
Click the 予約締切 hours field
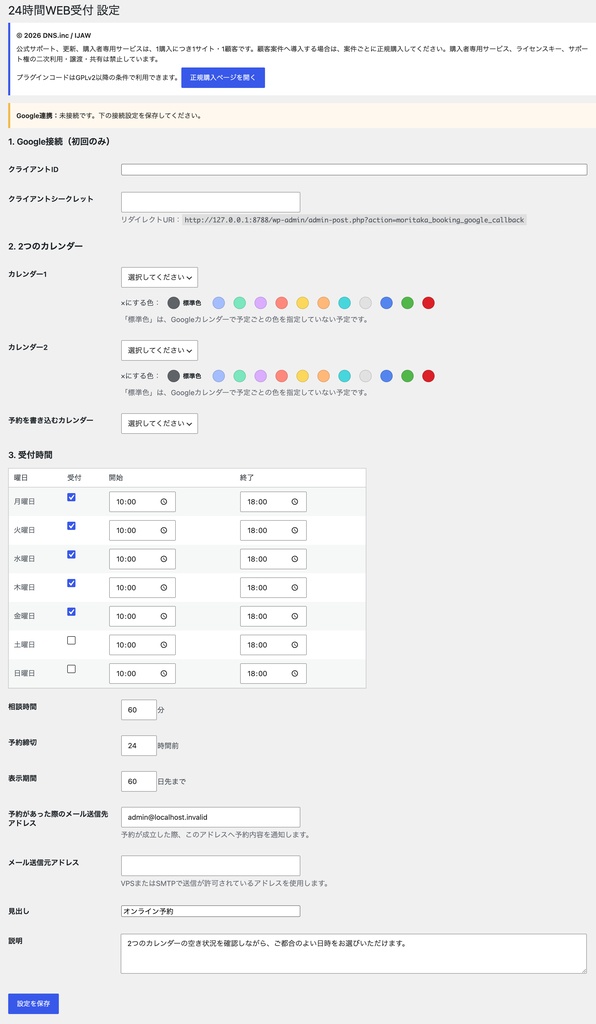[138, 746]
